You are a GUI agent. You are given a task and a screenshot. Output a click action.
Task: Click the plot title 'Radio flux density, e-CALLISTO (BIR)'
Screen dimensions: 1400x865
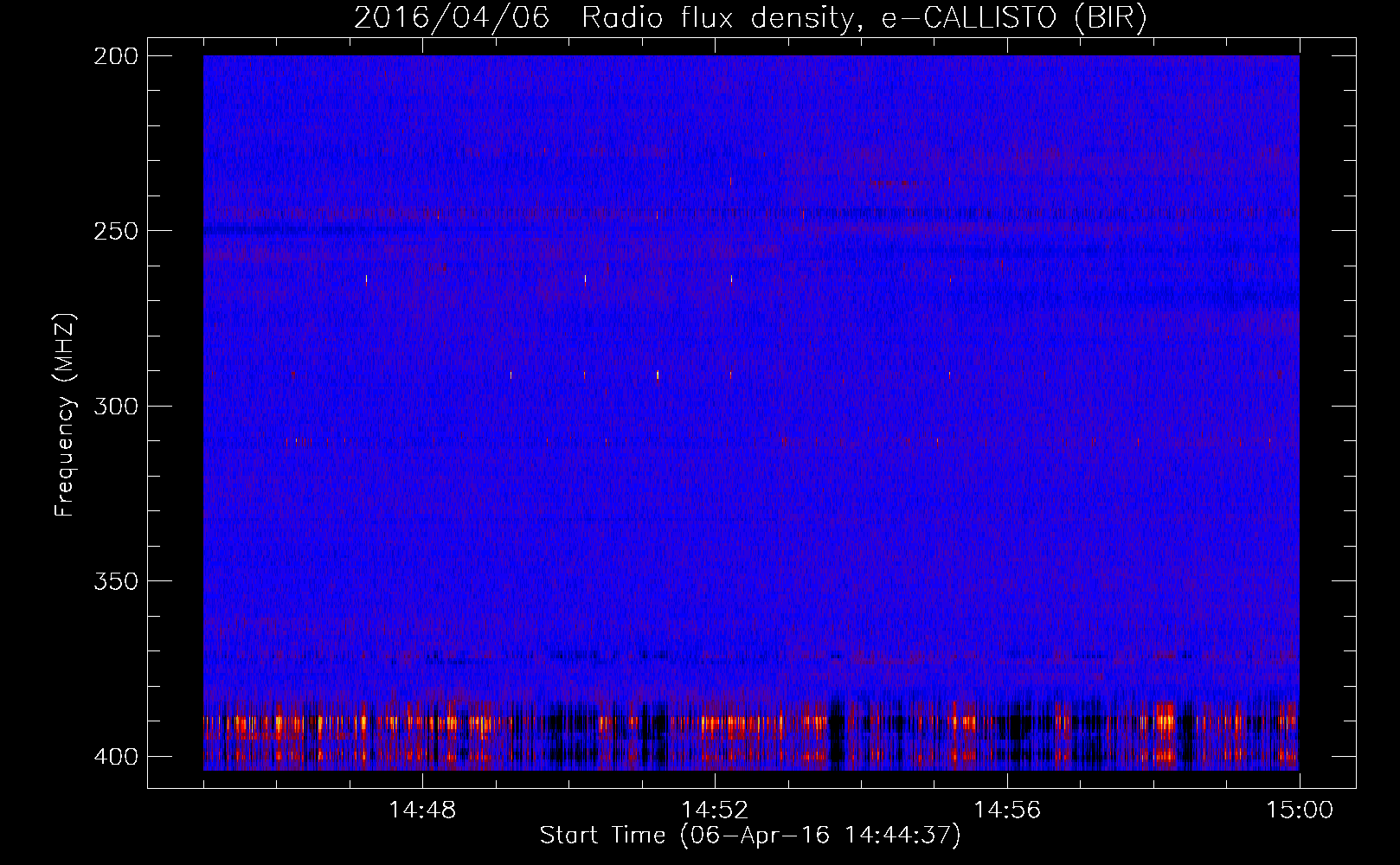864,18
